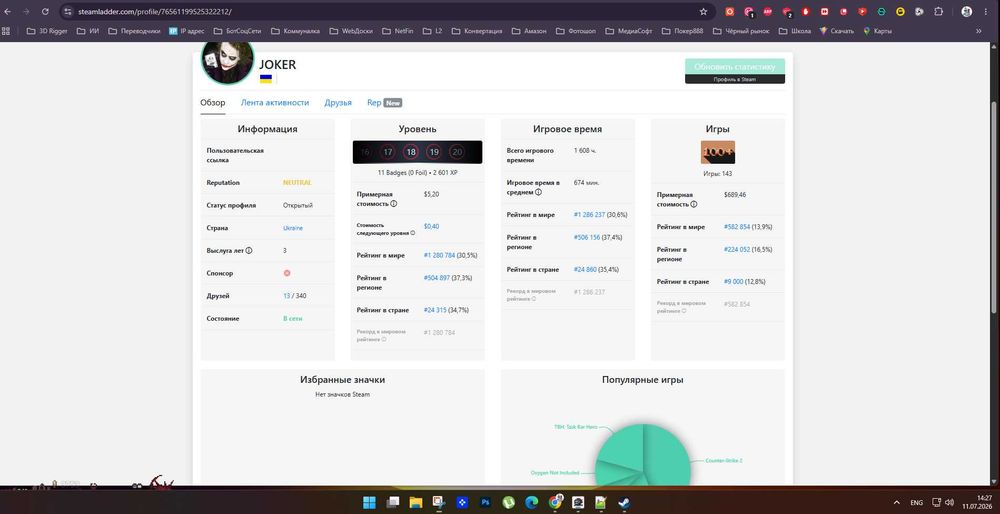Click the Oxygen Not Included pie chart label
The height and width of the screenshot is (514, 1000).
click(x=555, y=473)
